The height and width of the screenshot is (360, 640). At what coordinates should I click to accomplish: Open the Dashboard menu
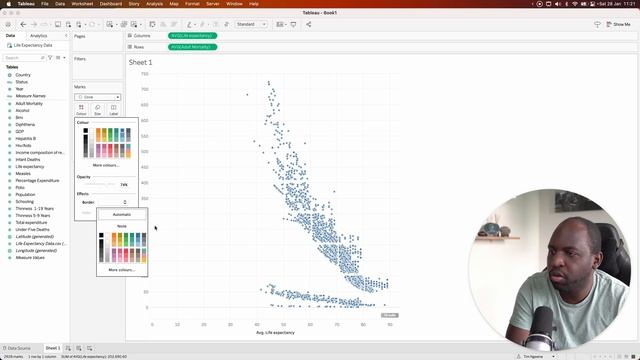(x=111, y=4)
